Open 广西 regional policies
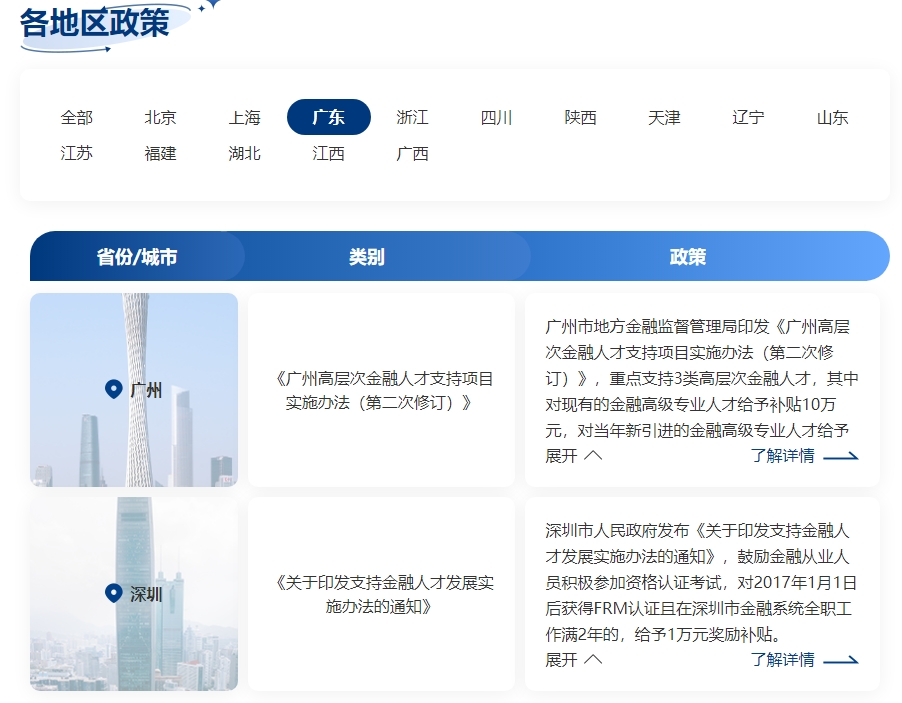Screen dimensions: 902x703 413,154
